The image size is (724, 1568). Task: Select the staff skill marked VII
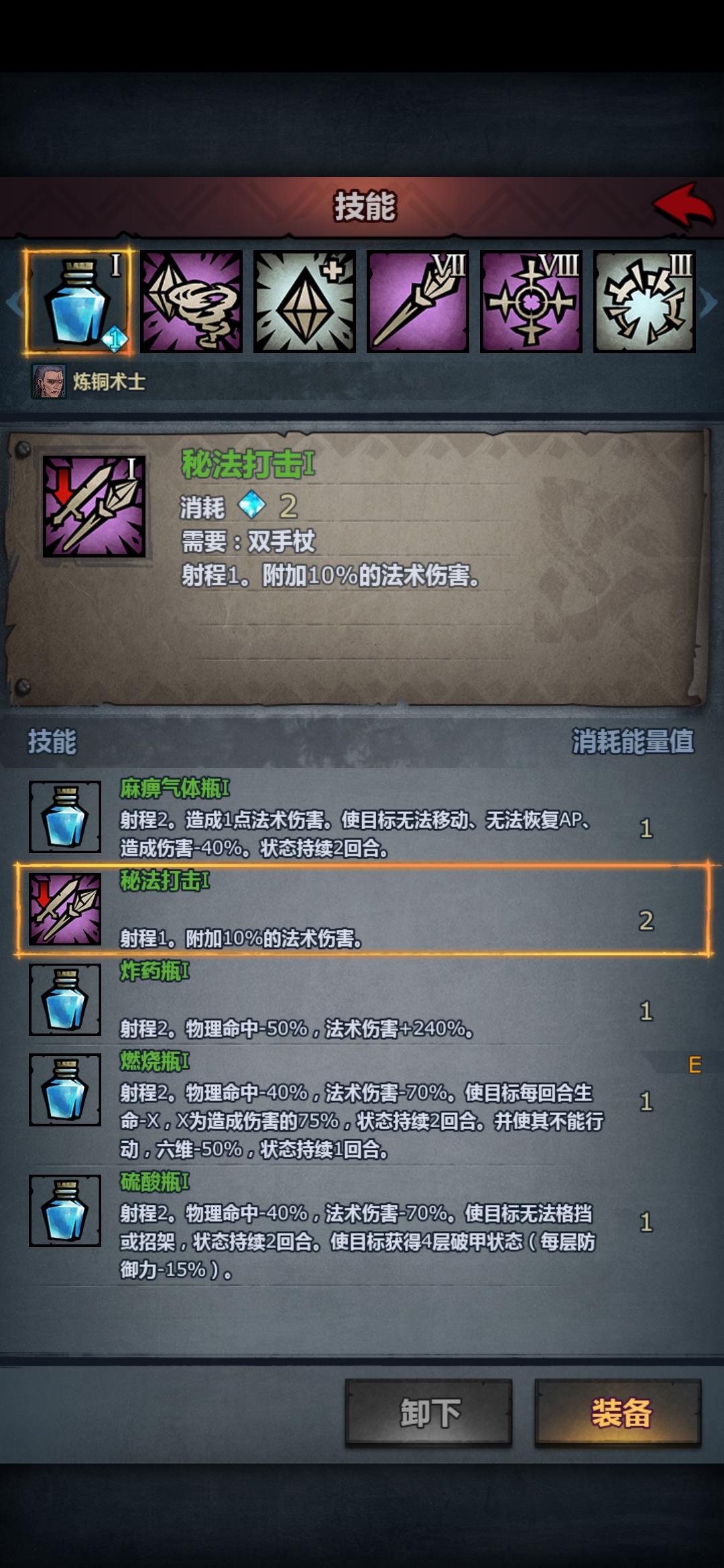(418, 302)
